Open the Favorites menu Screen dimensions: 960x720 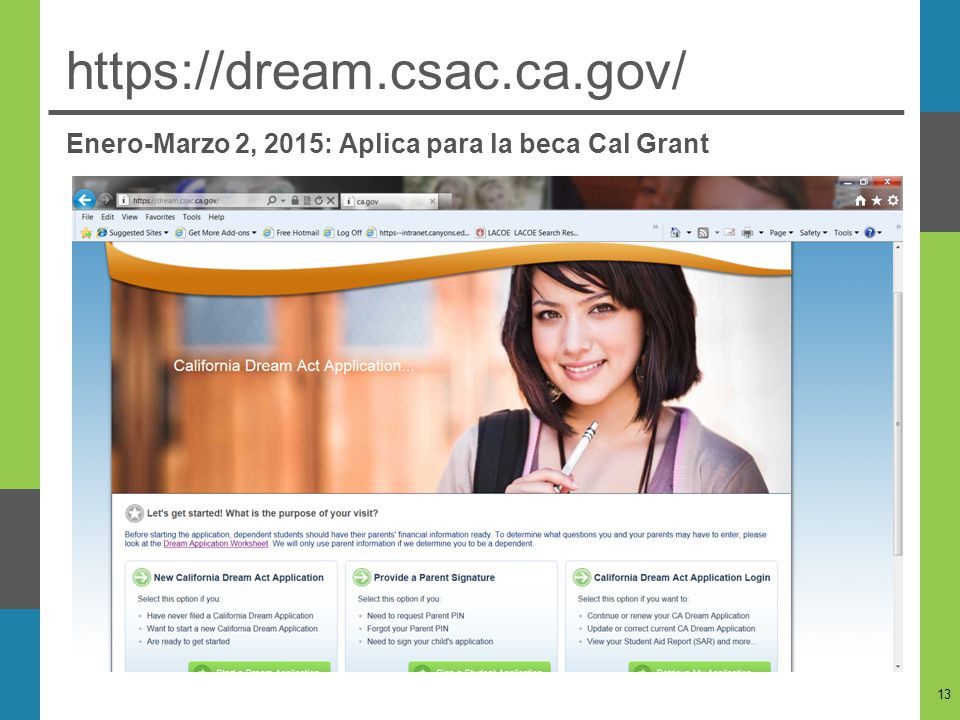point(160,217)
